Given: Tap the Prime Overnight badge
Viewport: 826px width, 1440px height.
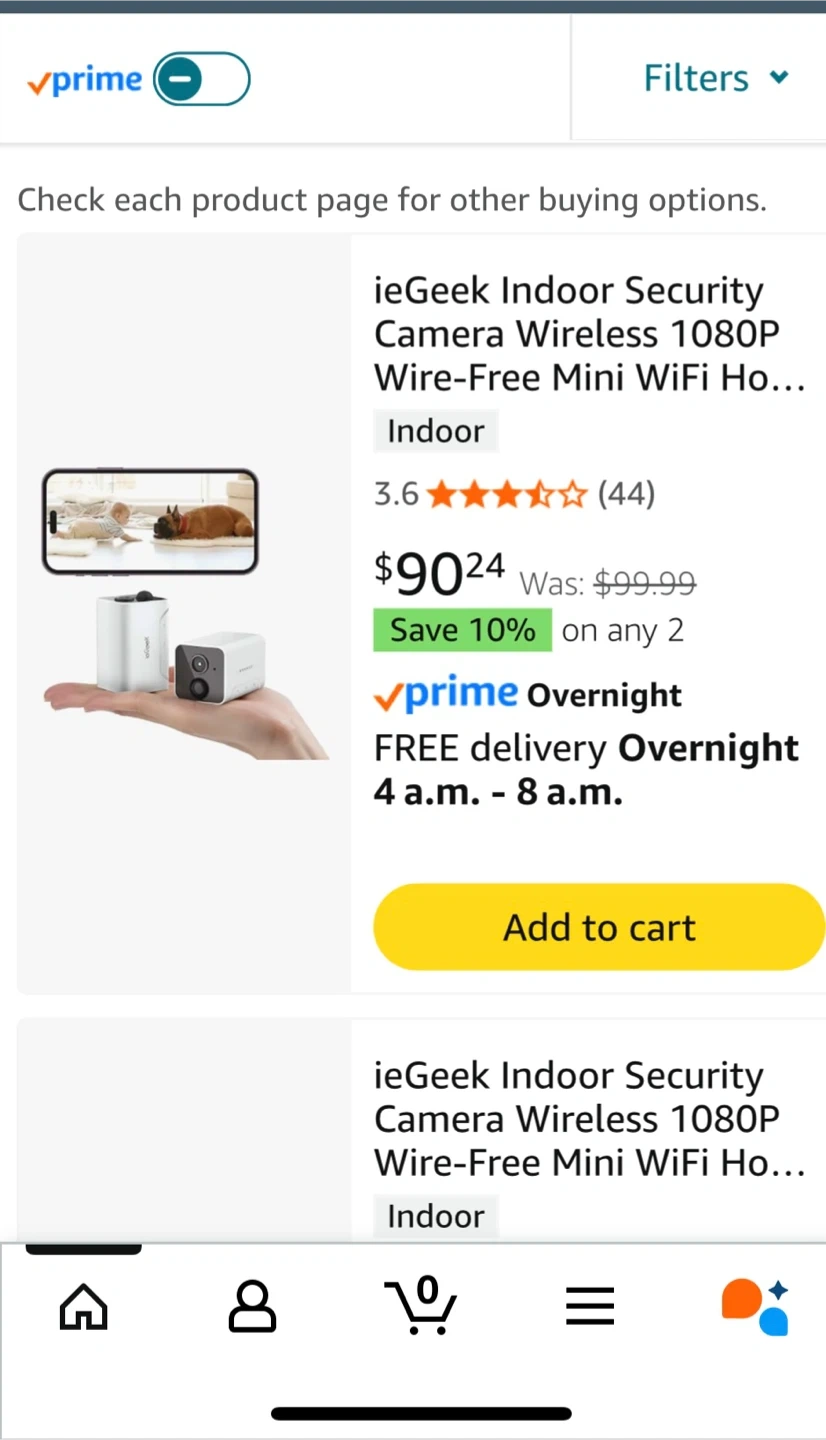Looking at the screenshot, I should pos(528,695).
